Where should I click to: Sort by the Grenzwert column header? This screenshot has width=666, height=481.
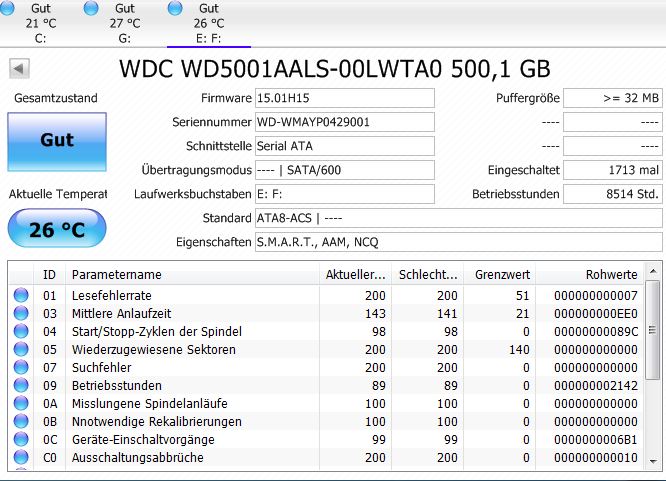tap(500, 274)
